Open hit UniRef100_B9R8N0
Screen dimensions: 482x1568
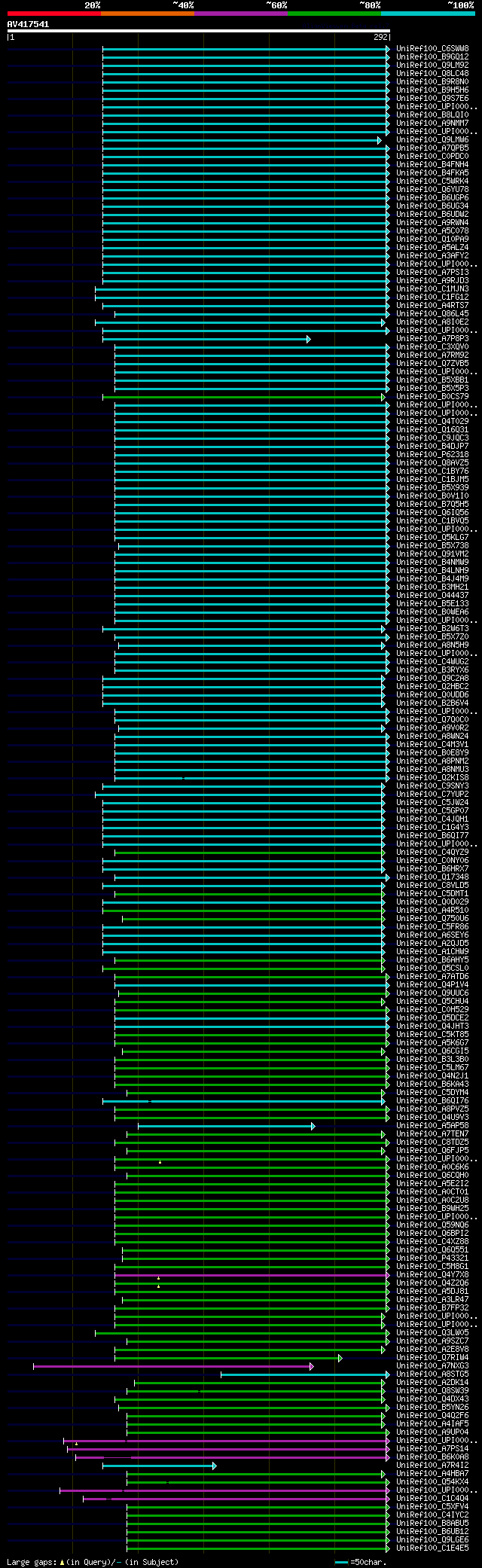432,82
